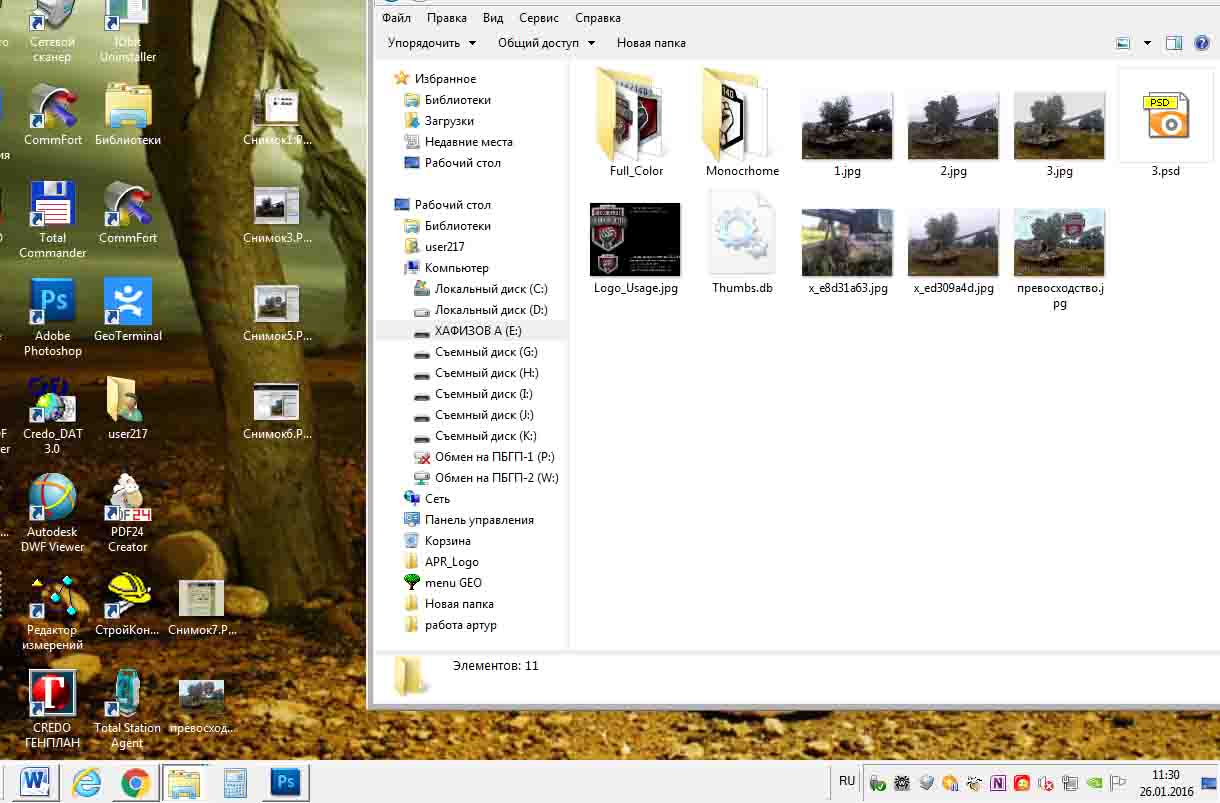1220x803 pixels.
Task: Open Съемный диск (K:)
Action: click(x=486, y=436)
